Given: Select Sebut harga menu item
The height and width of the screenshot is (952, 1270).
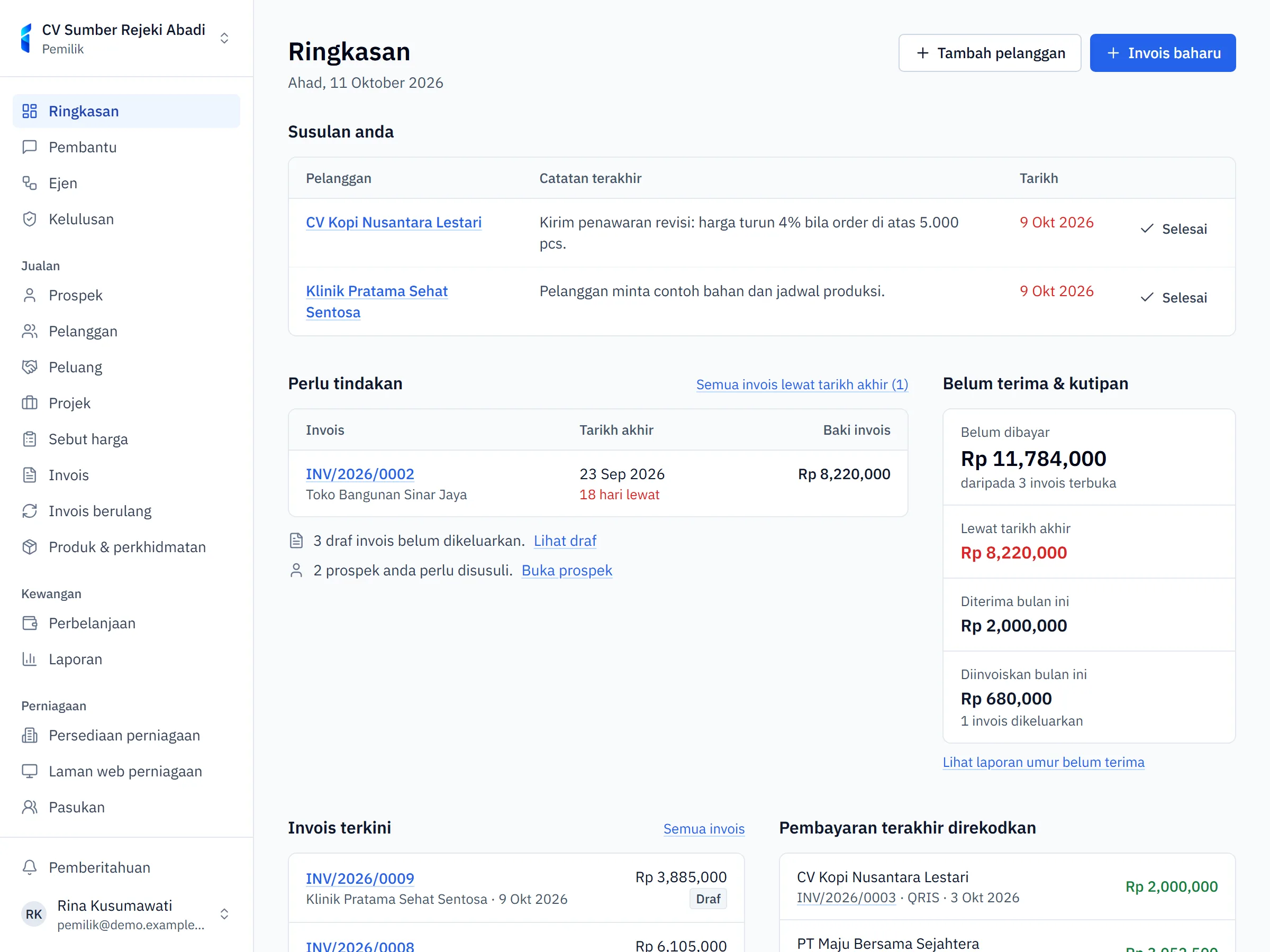Looking at the screenshot, I should [x=126, y=439].
